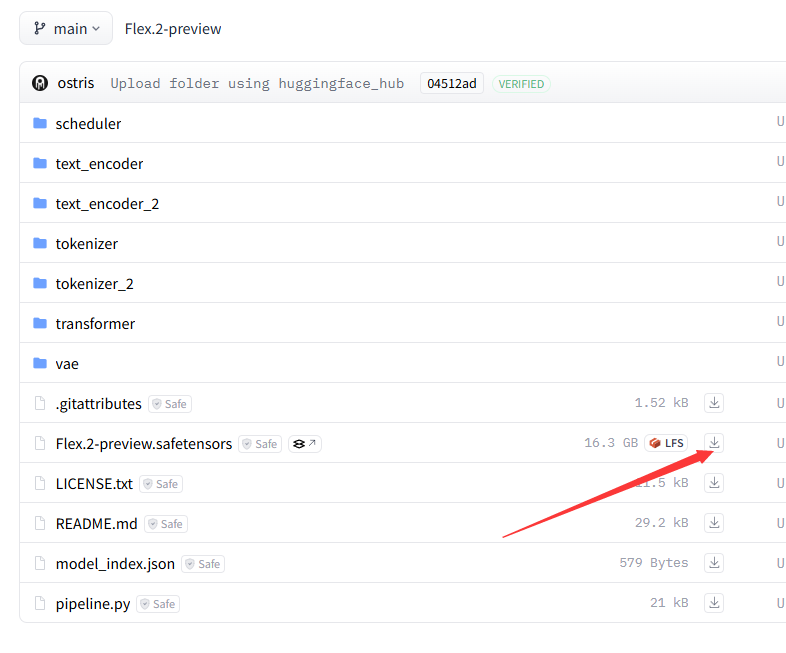
Task: Open the Flex.2-preview.safetensors file
Action: click(144, 444)
